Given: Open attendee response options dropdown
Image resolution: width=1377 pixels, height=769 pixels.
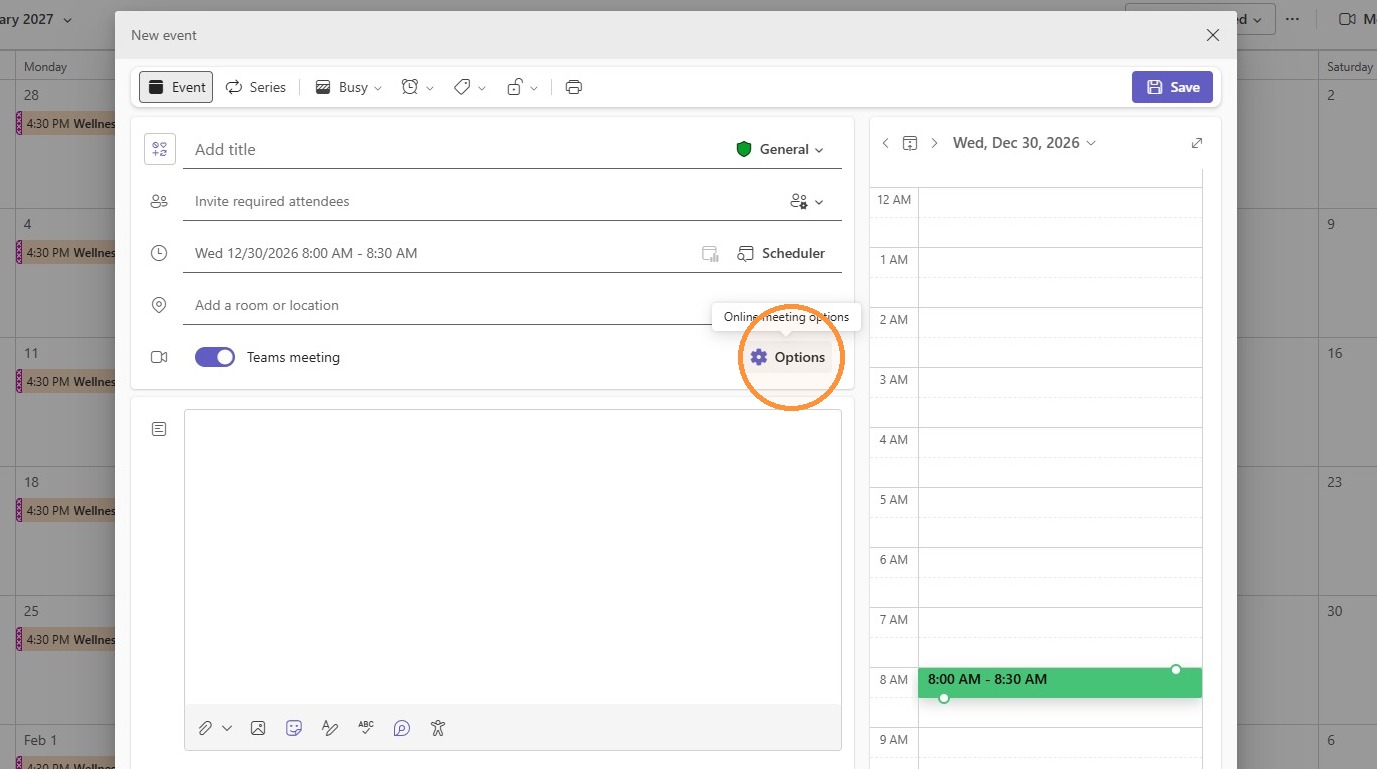Looking at the screenshot, I should (x=806, y=201).
